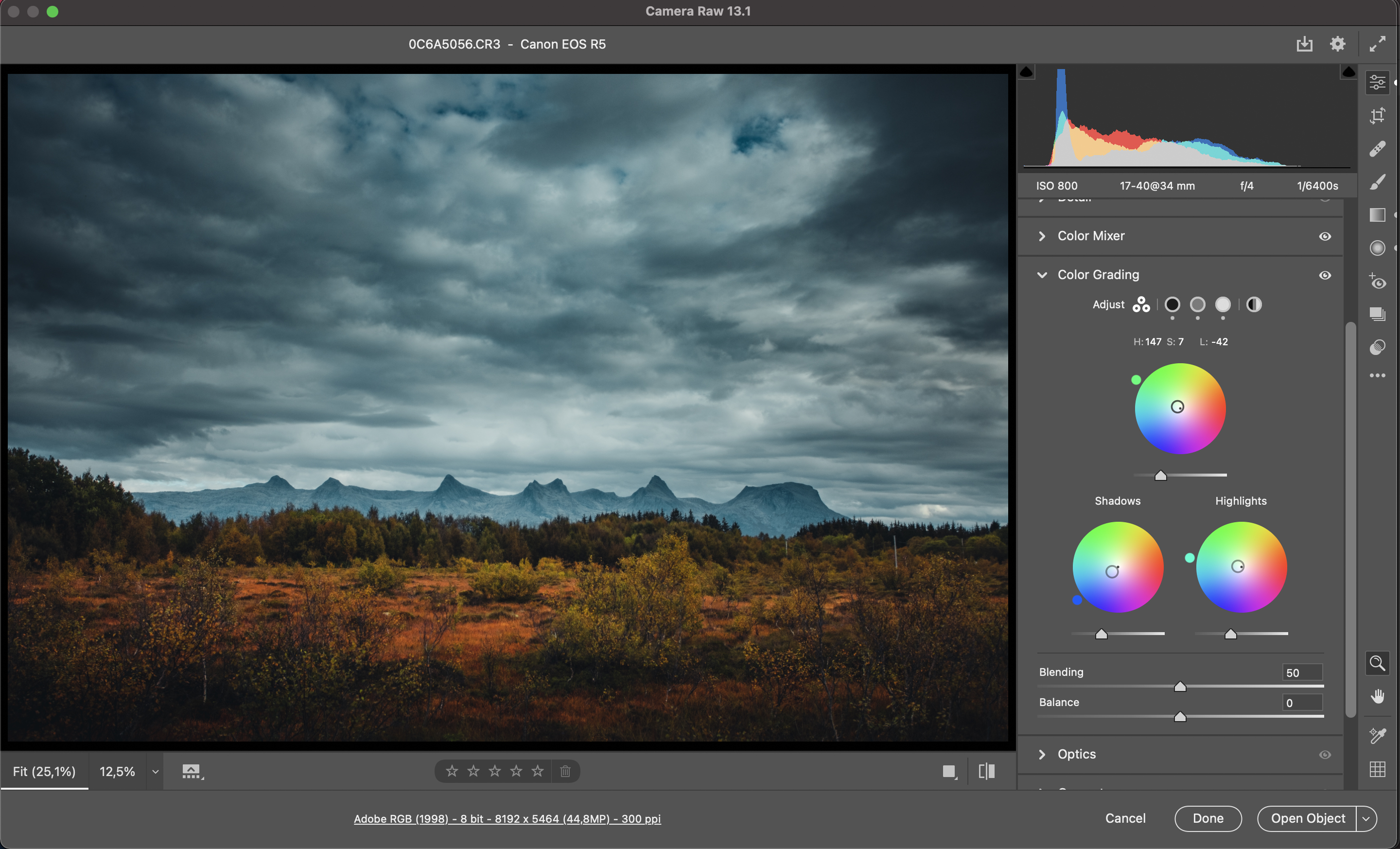This screenshot has height=849, width=1400.
Task: Click the right panel vertical scrollbar
Action: [1350, 520]
